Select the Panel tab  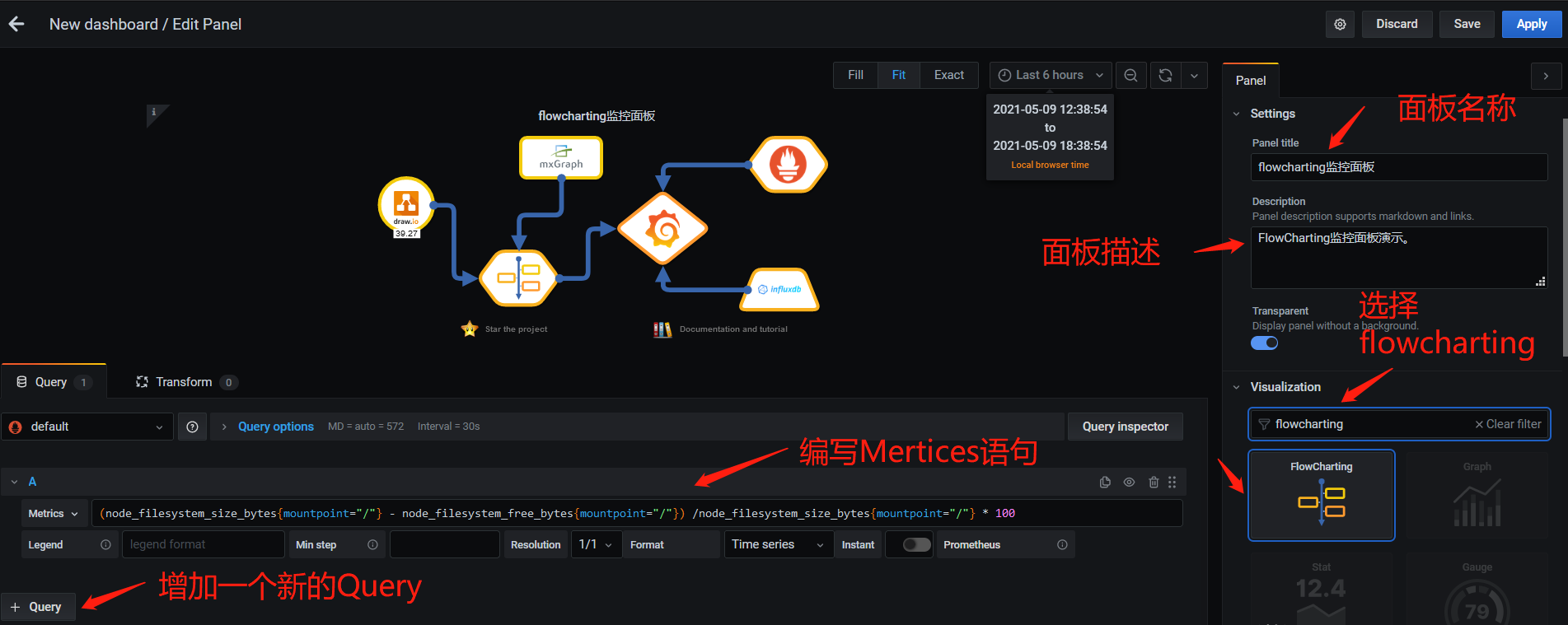(x=1251, y=80)
